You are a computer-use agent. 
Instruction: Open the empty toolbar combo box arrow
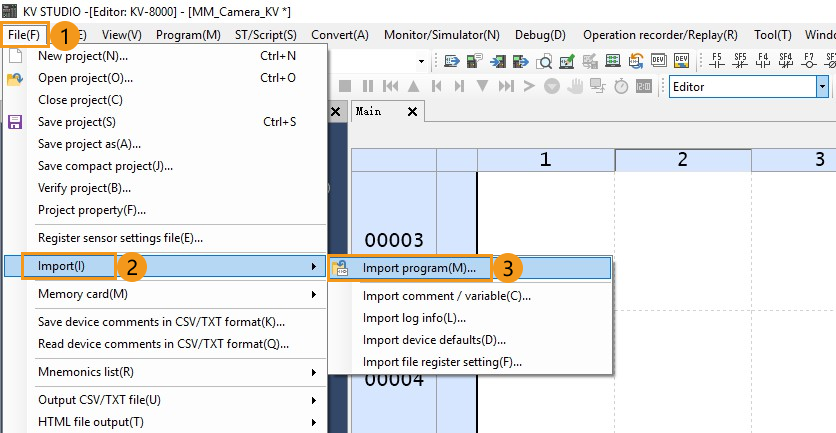(x=421, y=61)
